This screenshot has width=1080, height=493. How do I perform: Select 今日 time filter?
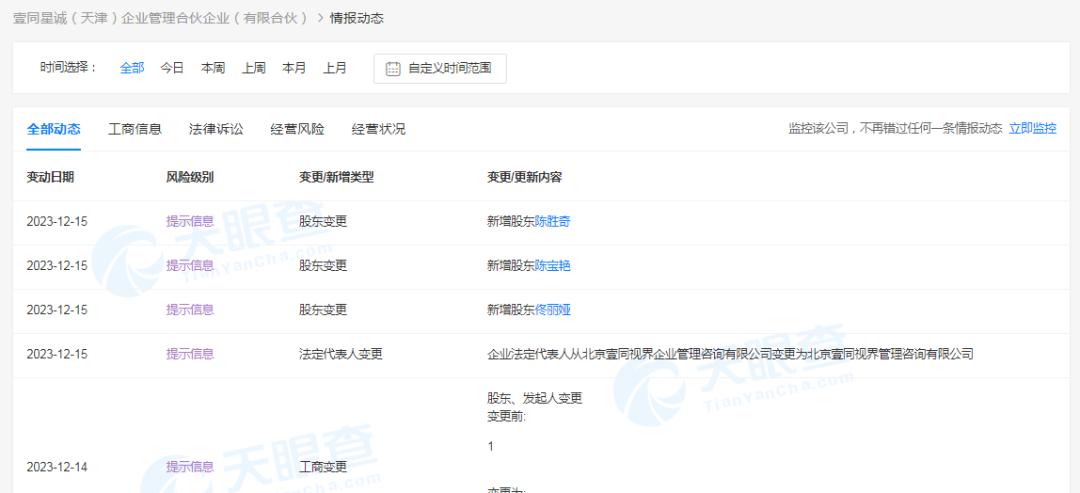172,68
